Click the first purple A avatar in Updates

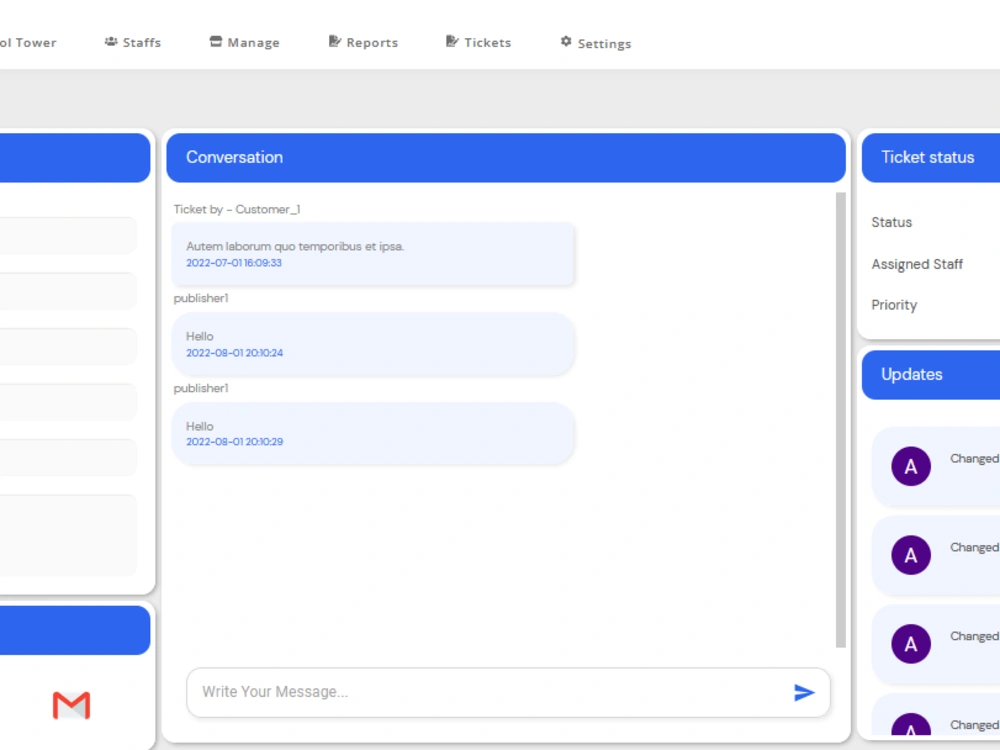coord(911,466)
